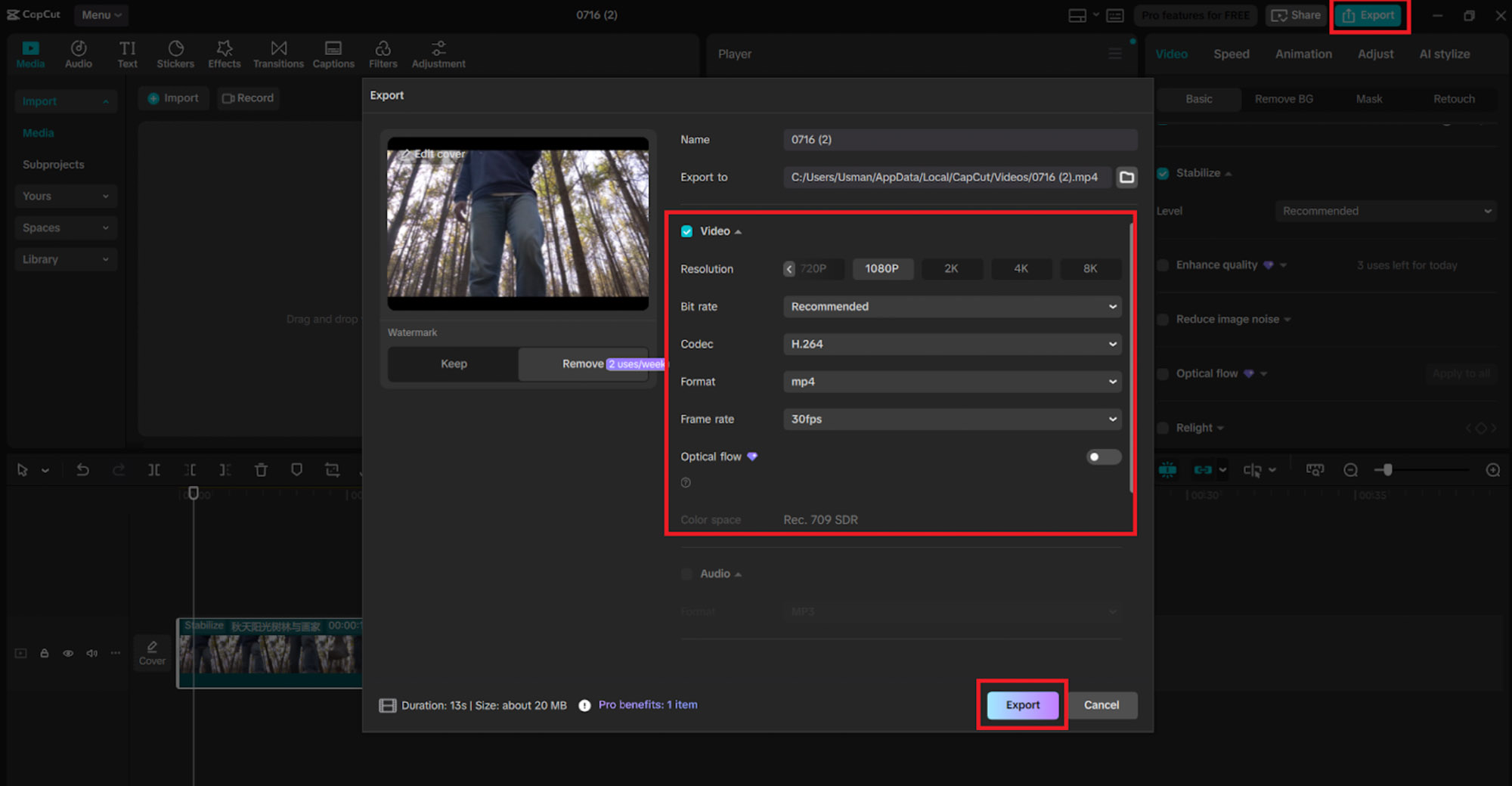Browse export folder with folder icon
This screenshot has height=786, width=1512.
pyautogui.click(x=1126, y=177)
